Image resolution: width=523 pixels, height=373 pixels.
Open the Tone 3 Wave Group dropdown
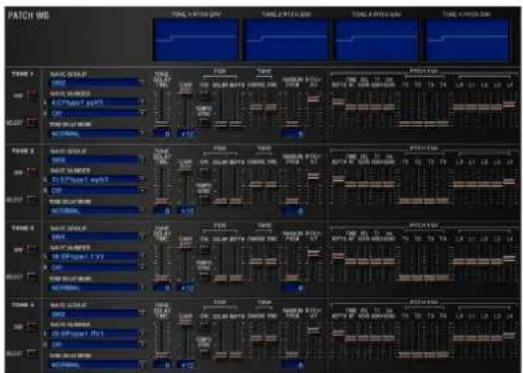pyautogui.click(x=96, y=237)
